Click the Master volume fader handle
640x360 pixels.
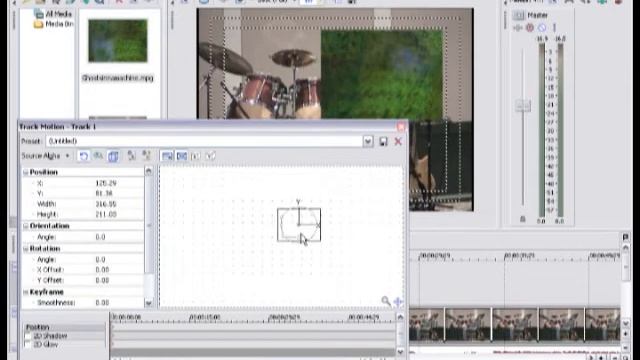pyautogui.click(x=522, y=106)
